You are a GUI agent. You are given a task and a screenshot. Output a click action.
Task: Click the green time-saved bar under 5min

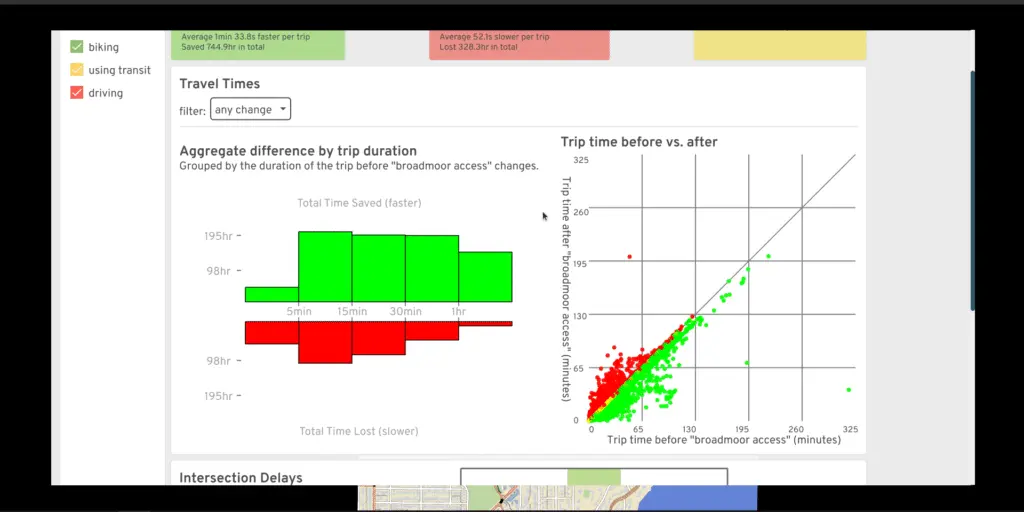click(x=271, y=294)
